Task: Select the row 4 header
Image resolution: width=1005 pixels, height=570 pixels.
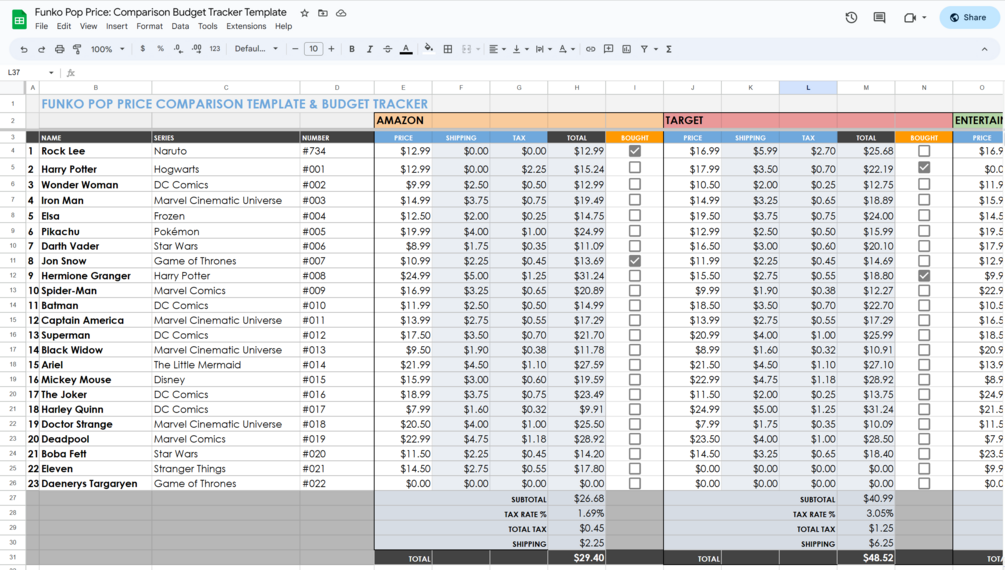Action: coord(12,151)
